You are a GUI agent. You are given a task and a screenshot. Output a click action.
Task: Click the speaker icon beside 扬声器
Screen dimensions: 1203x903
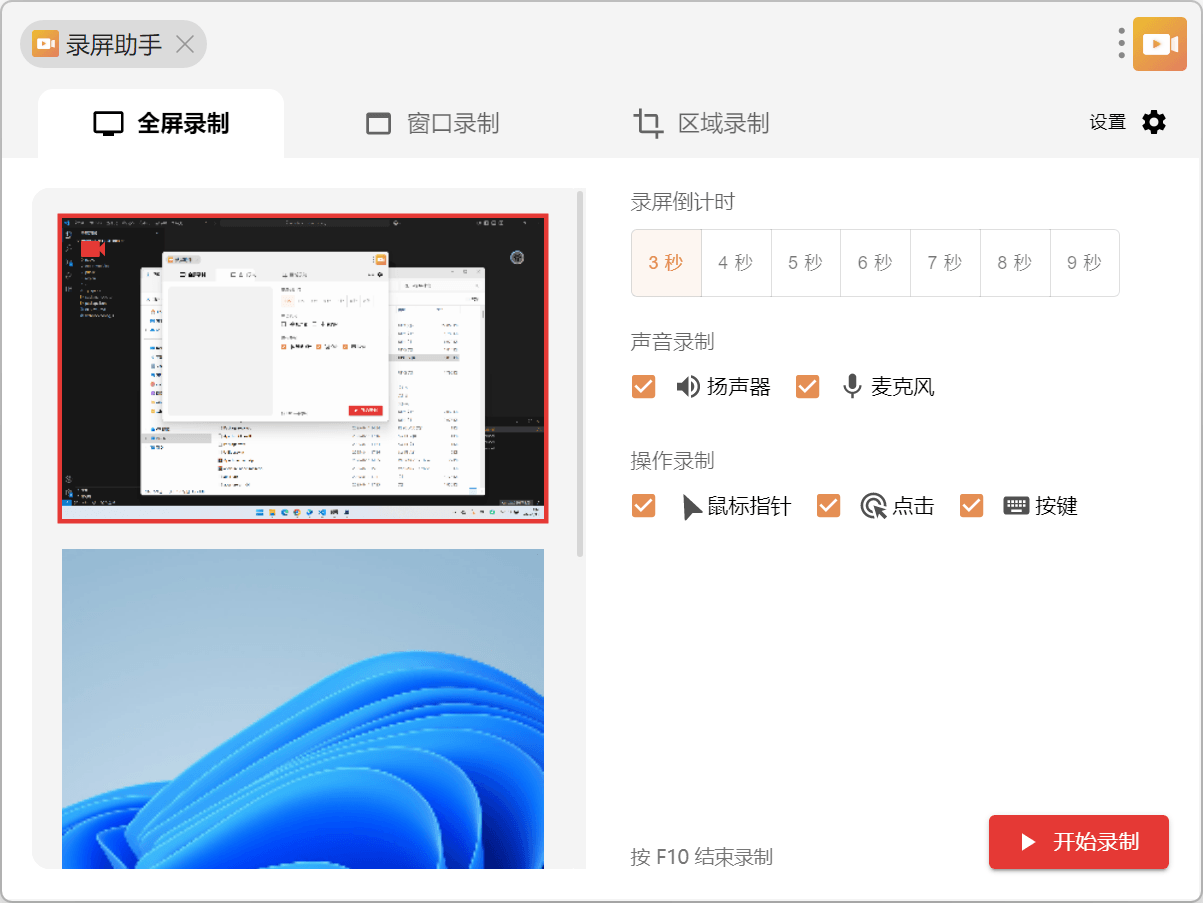(688, 387)
